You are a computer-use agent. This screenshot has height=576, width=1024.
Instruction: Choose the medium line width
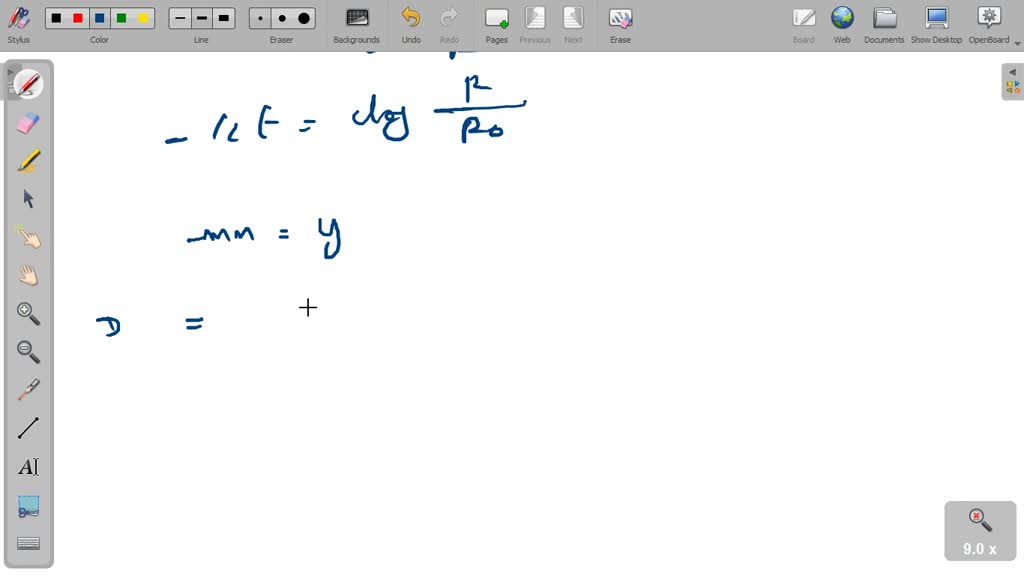202,18
